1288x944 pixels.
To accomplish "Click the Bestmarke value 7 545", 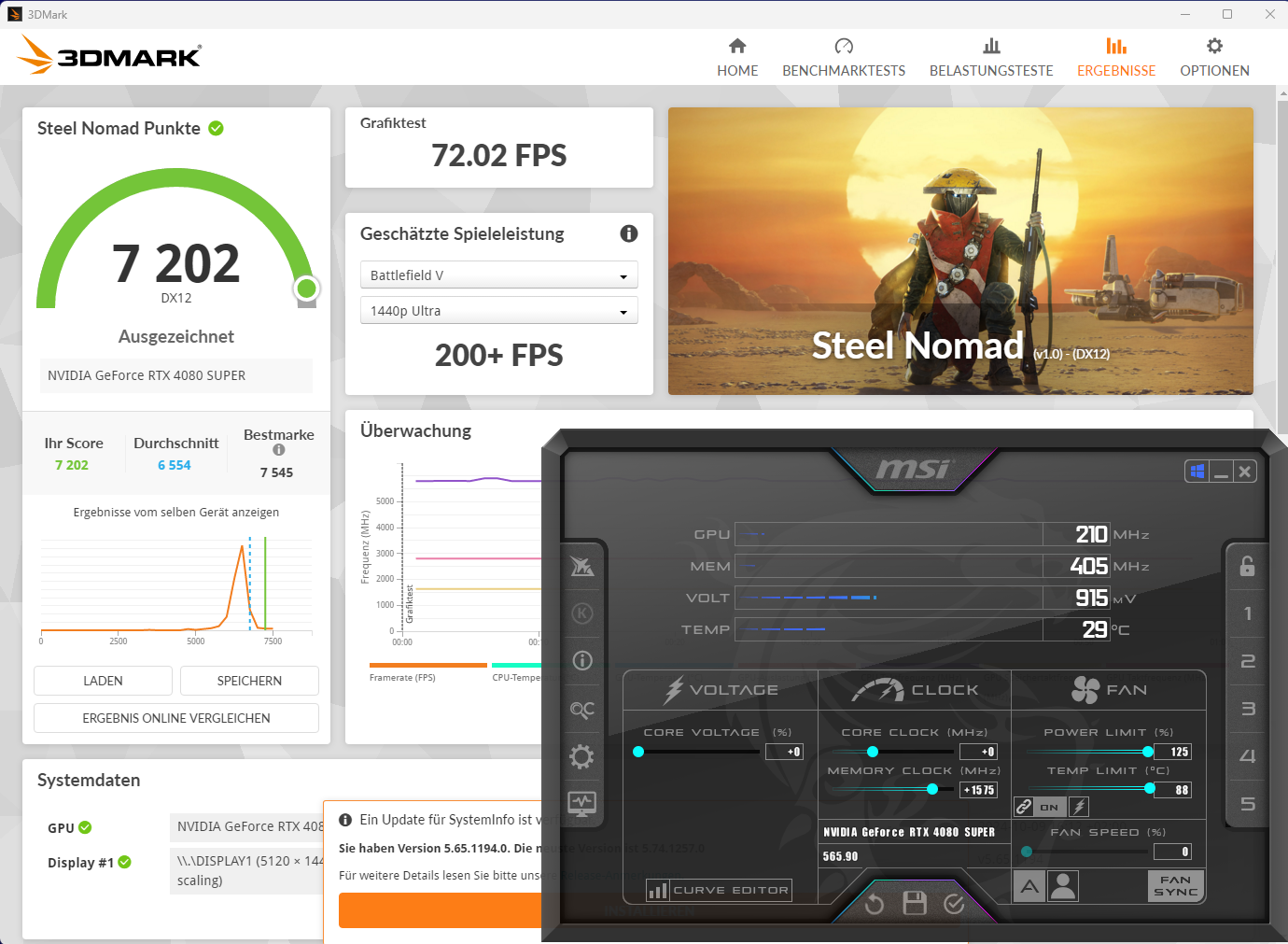I will [276, 472].
